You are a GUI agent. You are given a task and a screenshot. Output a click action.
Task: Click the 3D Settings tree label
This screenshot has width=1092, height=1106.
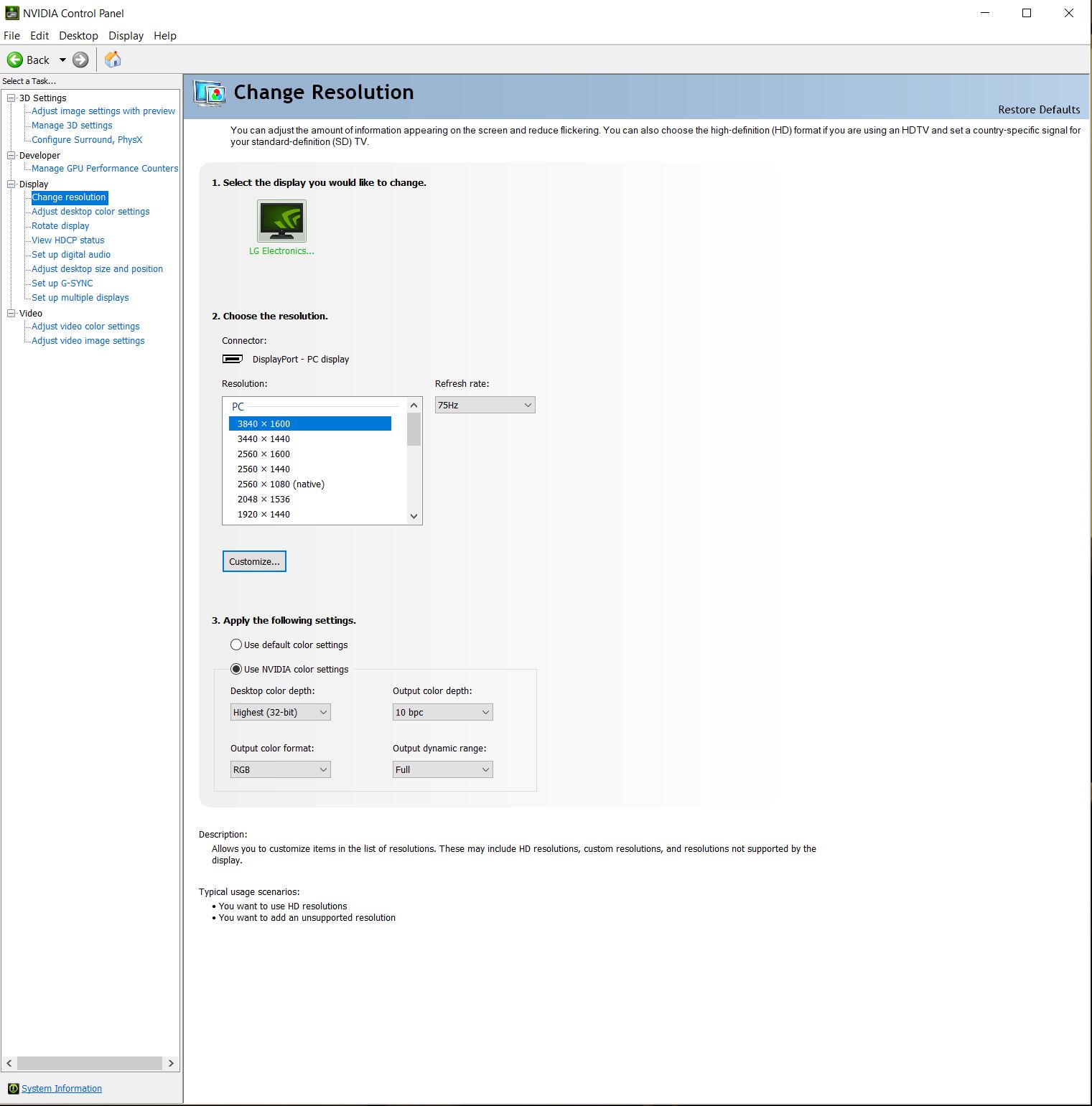43,98
